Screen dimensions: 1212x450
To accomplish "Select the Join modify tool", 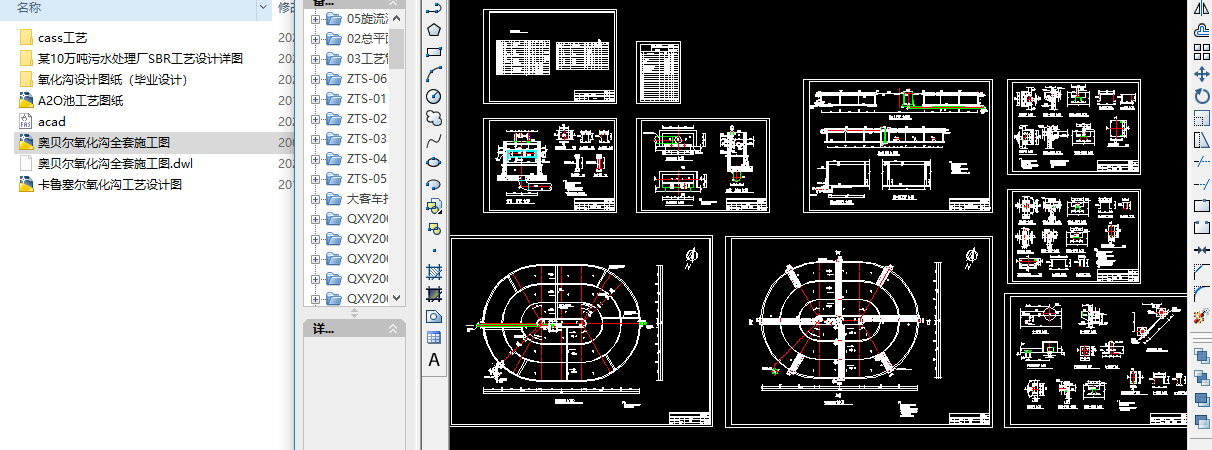I will pyautogui.click(x=1203, y=250).
